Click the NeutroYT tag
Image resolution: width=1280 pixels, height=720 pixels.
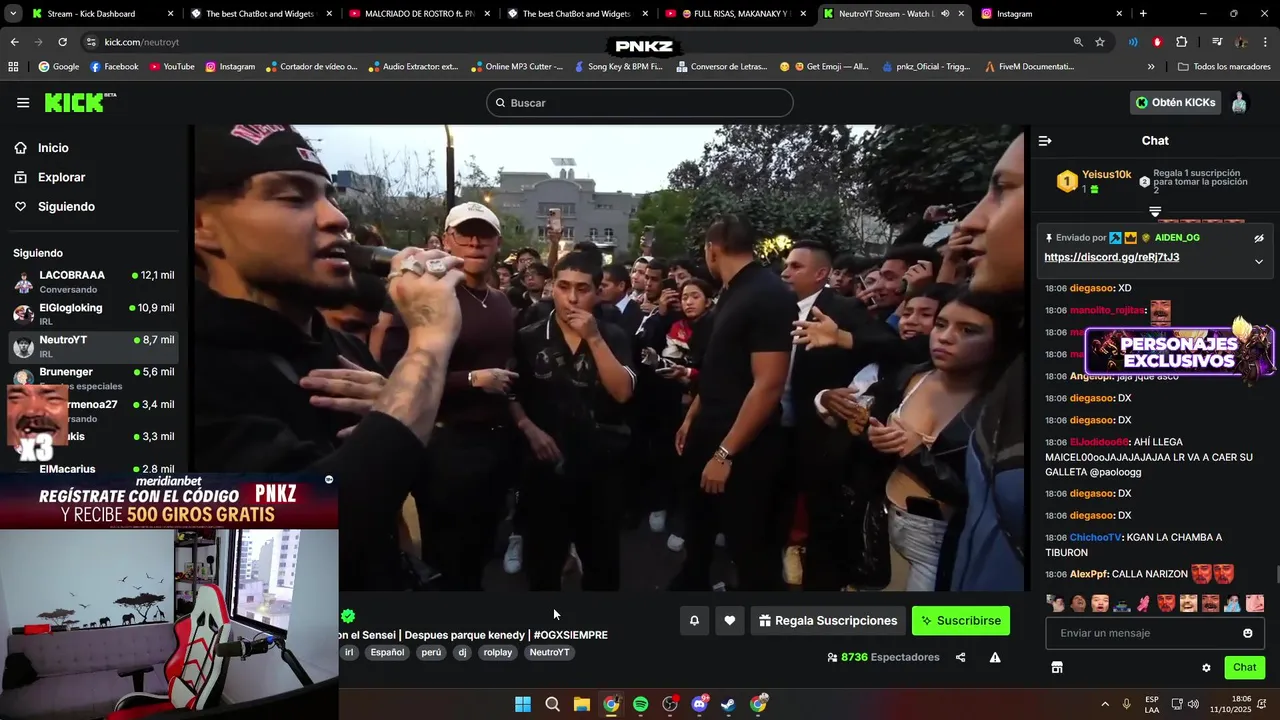(x=549, y=652)
